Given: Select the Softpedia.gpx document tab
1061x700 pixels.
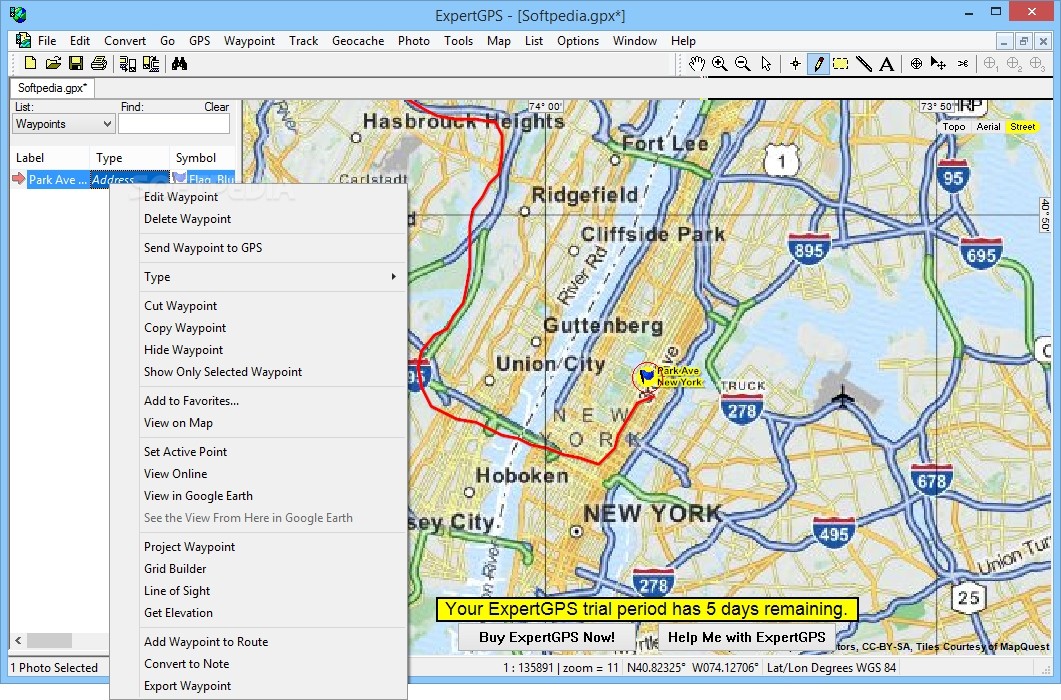Looking at the screenshot, I should (x=52, y=88).
